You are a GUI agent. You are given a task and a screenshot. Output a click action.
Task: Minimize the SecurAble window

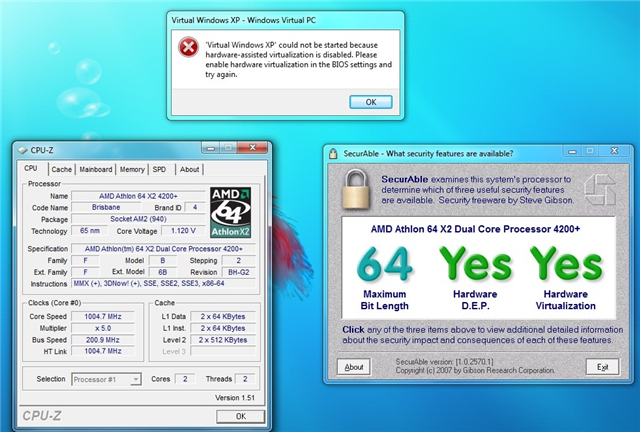click(572, 151)
